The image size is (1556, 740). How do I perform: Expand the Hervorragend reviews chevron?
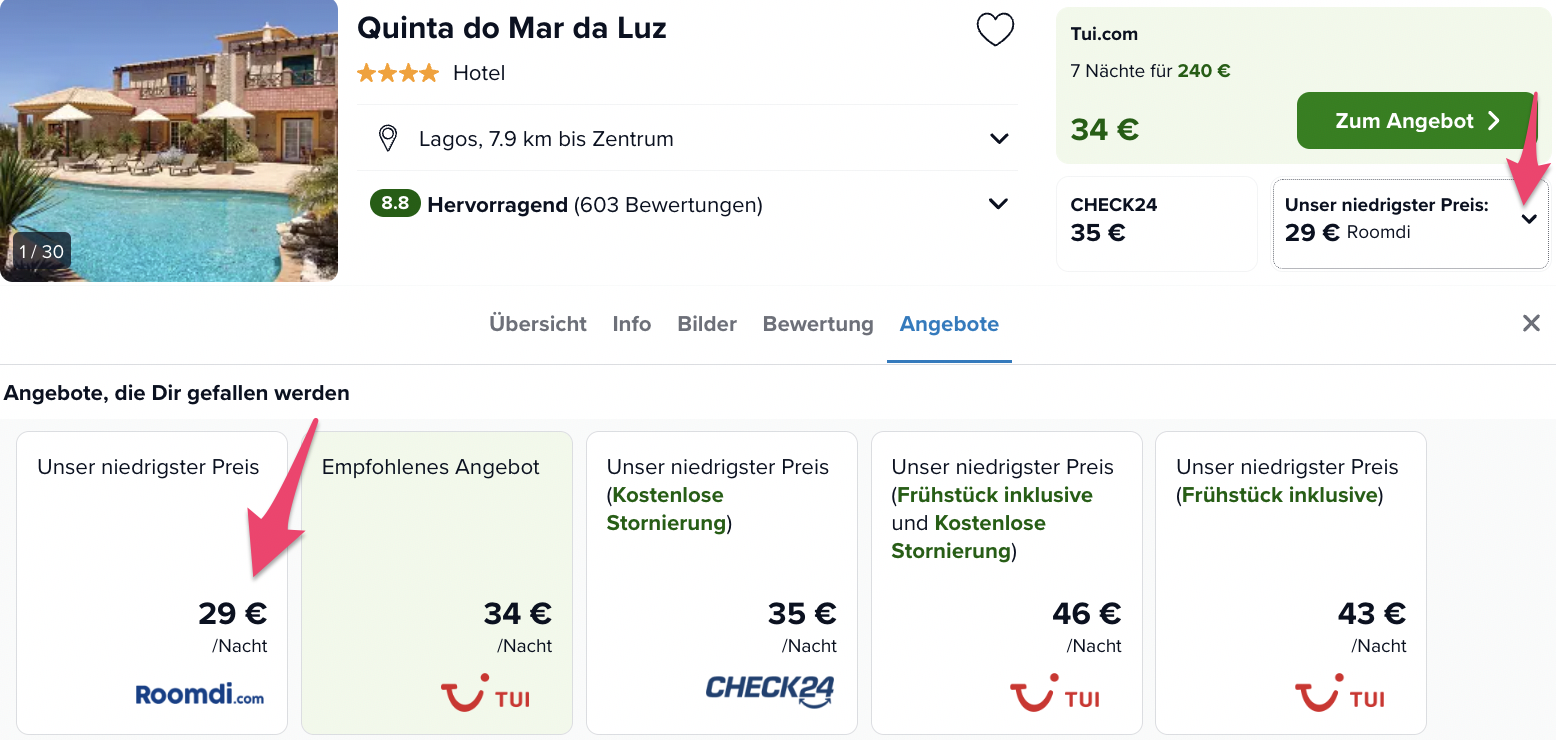pos(998,204)
